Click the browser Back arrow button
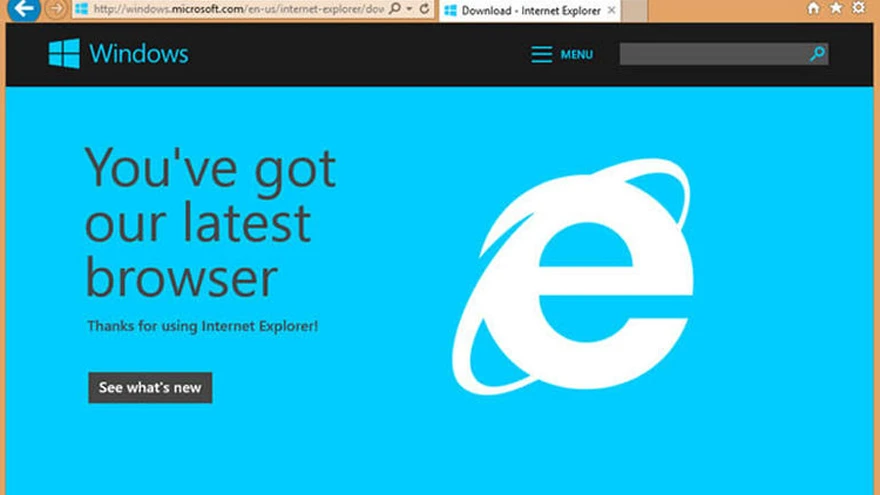The width and height of the screenshot is (880, 495). [x=26, y=9]
